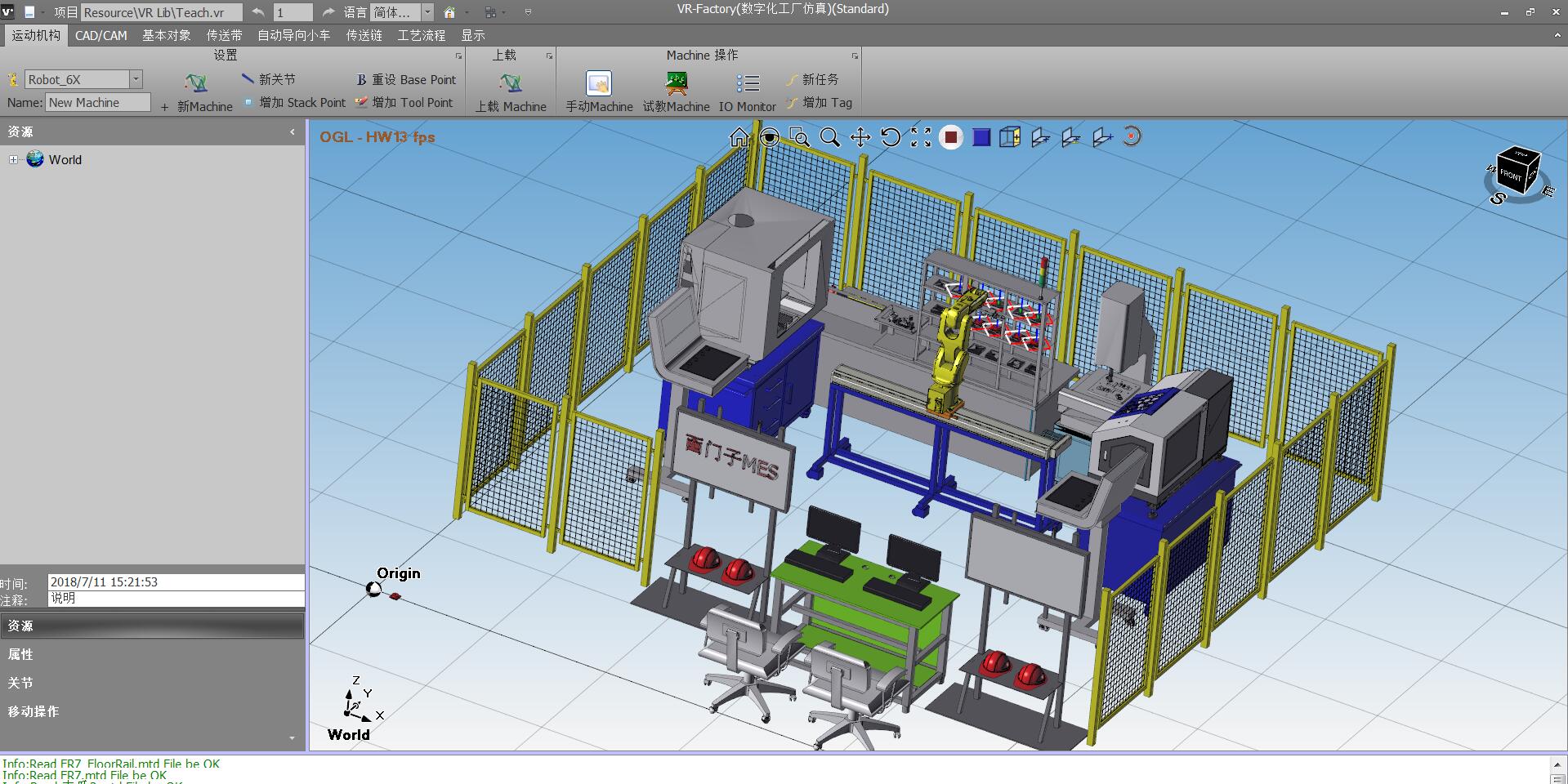Click the solid blue square shading icon

point(981,137)
